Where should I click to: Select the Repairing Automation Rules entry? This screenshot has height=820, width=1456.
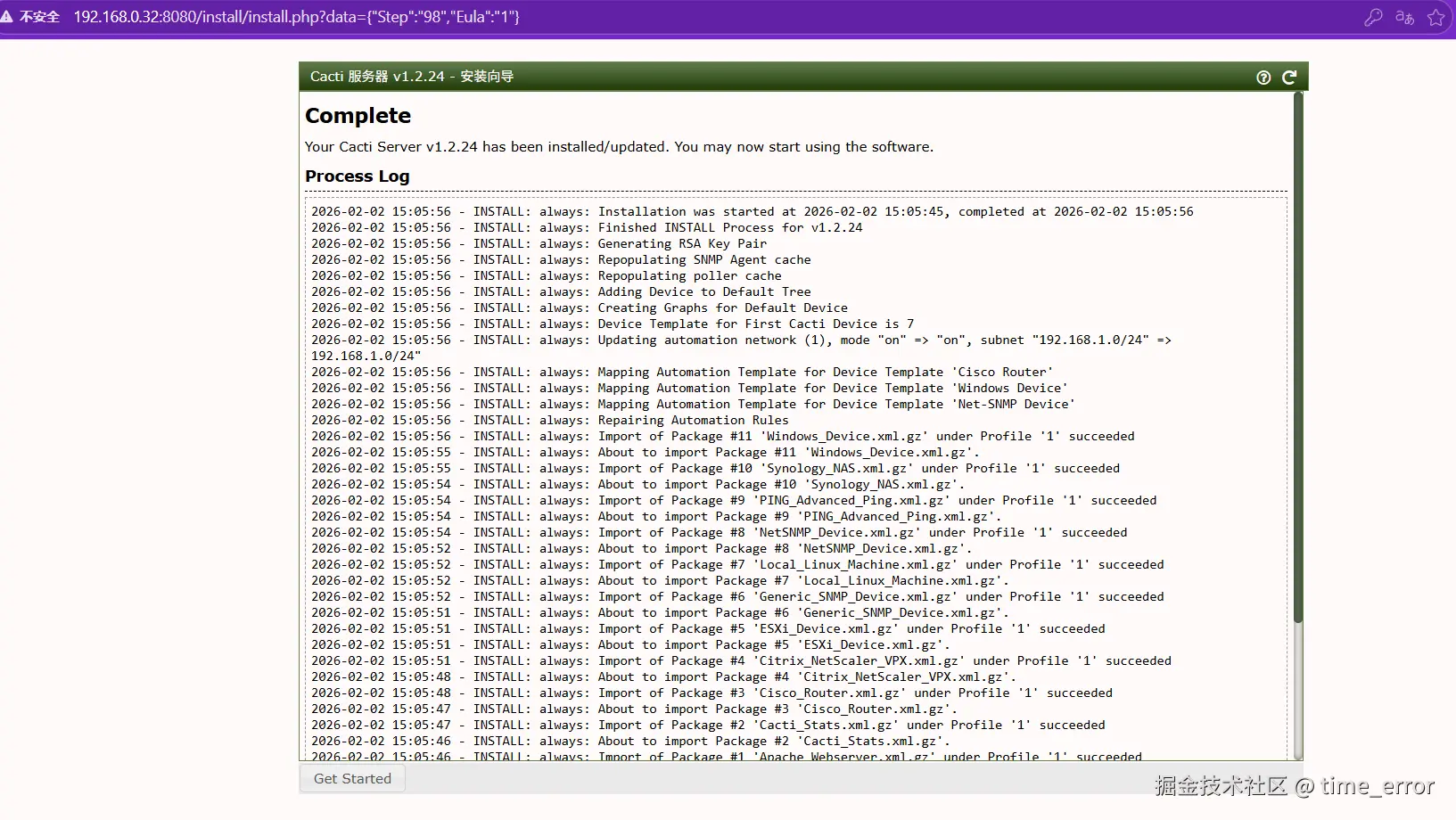[549, 420]
